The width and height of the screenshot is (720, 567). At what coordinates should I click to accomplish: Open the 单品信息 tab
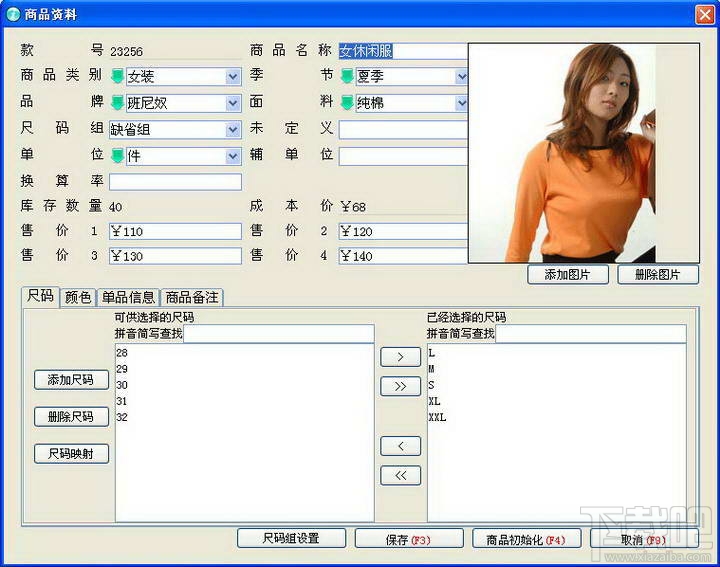click(x=128, y=298)
